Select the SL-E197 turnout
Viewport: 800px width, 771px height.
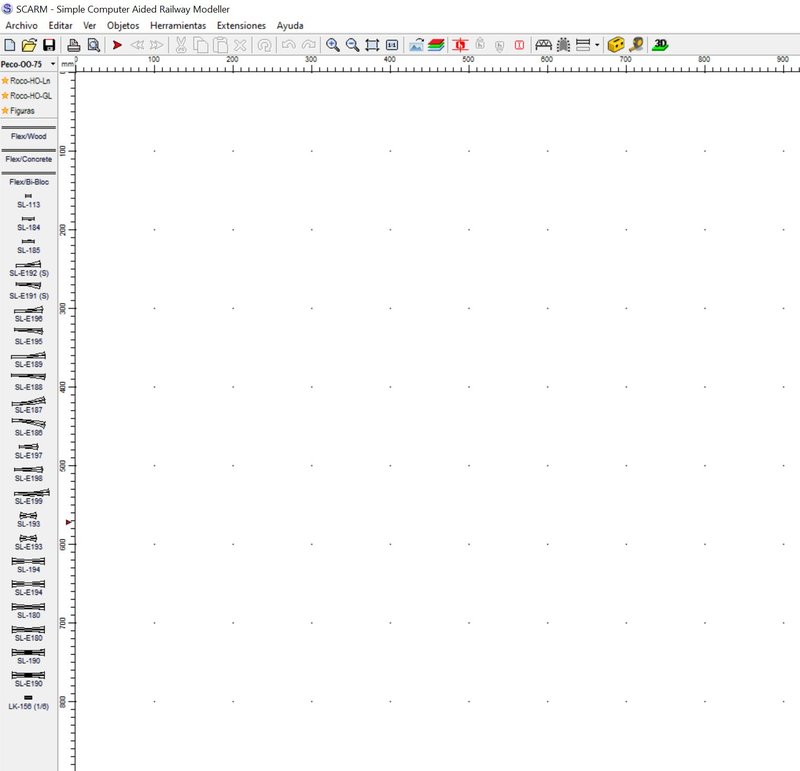[29, 451]
